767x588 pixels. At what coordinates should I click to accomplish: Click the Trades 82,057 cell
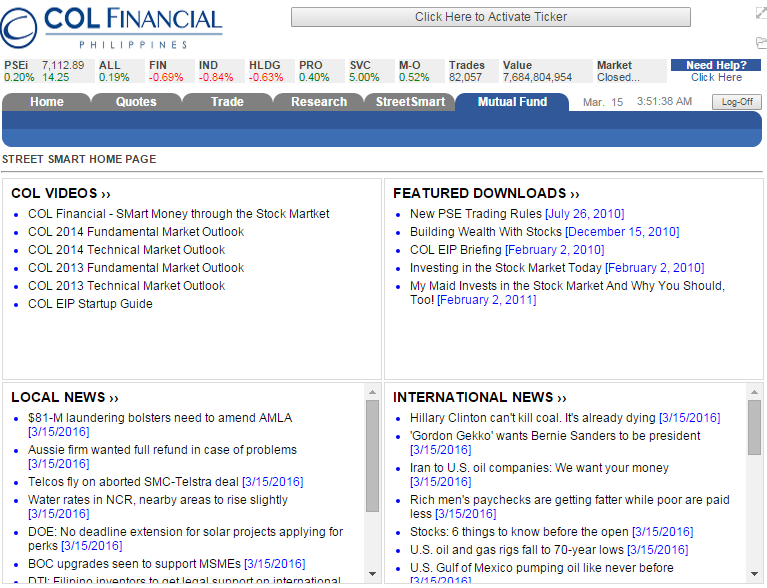[473, 71]
